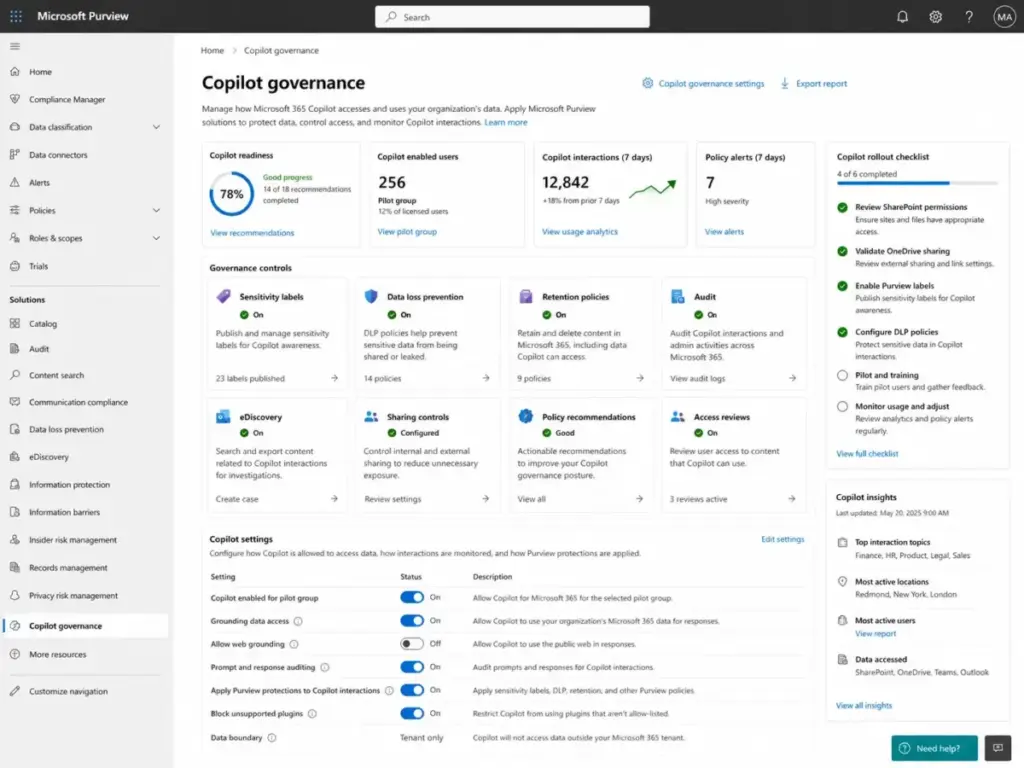
Task: Check the Pilot and training checklist circle
Action: pos(842,376)
